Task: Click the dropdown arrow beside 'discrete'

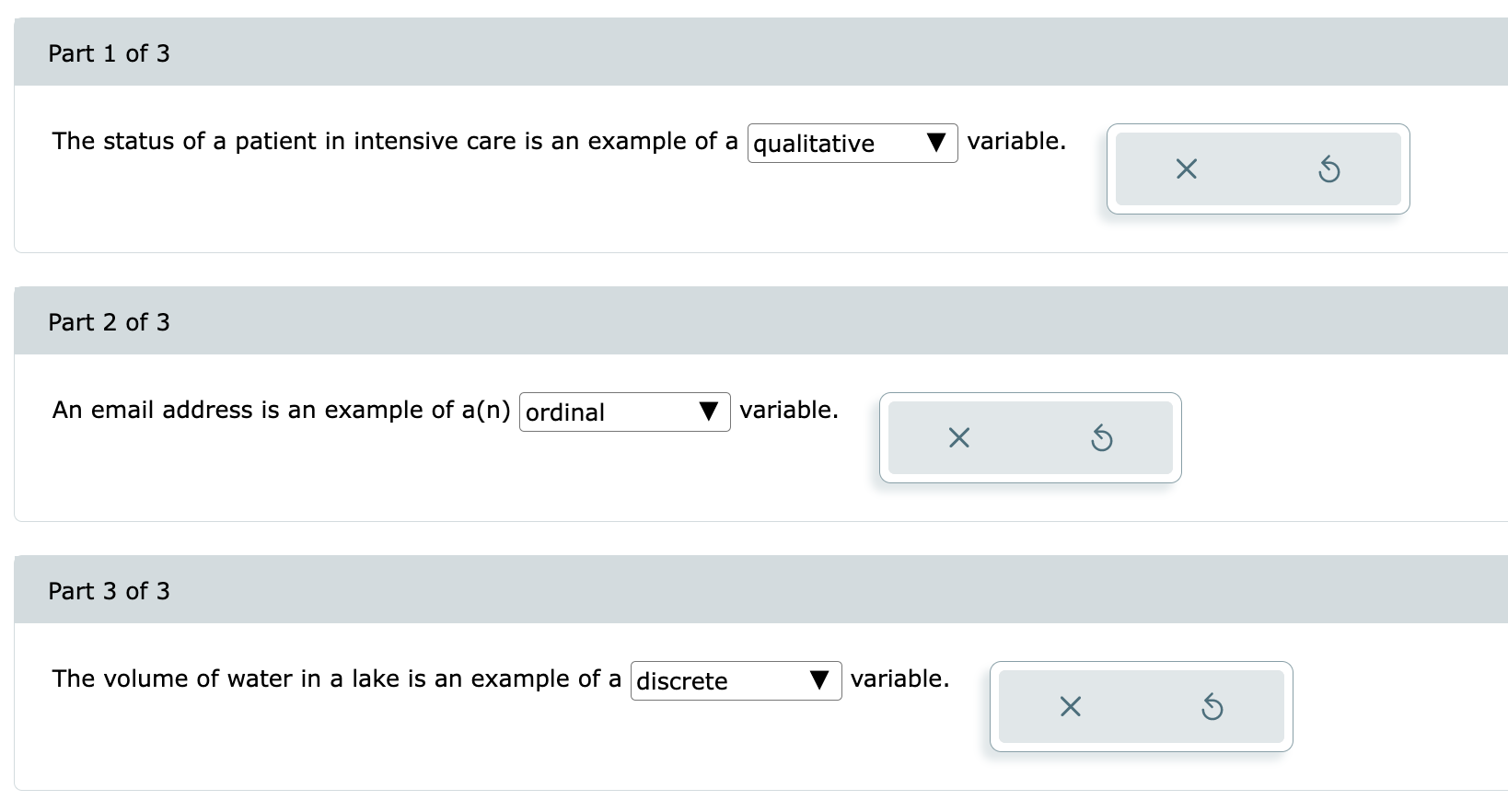Action: click(x=820, y=680)
